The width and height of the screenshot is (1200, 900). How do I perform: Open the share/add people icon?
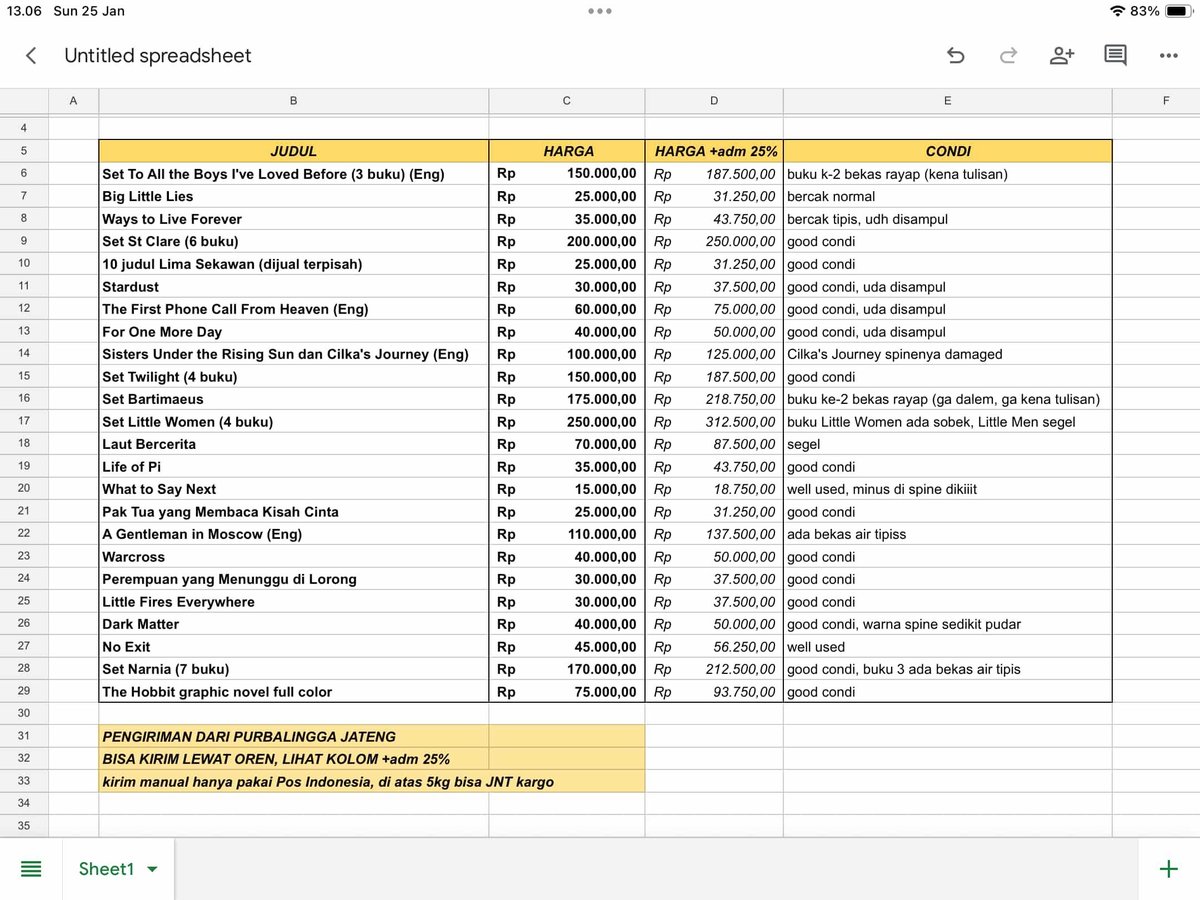pyautogui.click(x=1062, y=56)
